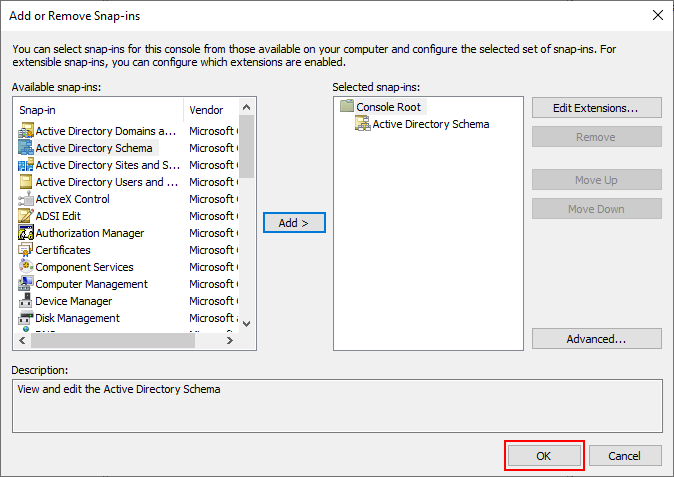Image resolution: width=674 pixels, height=477 pixels.
Task: Click the Snap-in column header
Action: coord(99,110)
